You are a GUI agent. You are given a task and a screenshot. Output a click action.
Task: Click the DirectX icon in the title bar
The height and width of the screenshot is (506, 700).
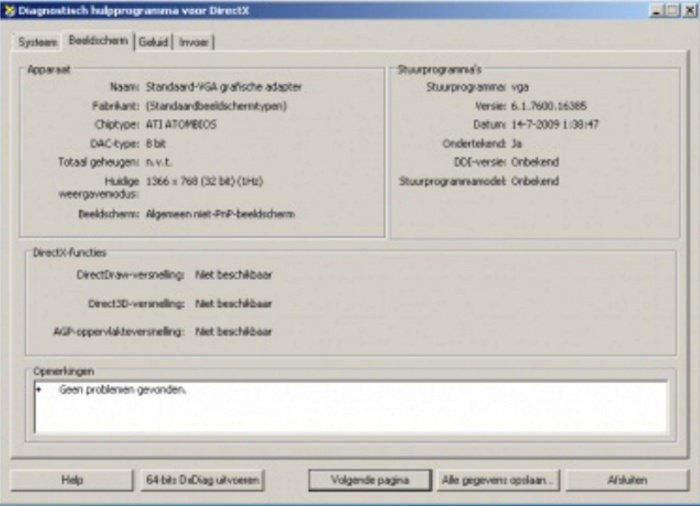click(9, 10)
